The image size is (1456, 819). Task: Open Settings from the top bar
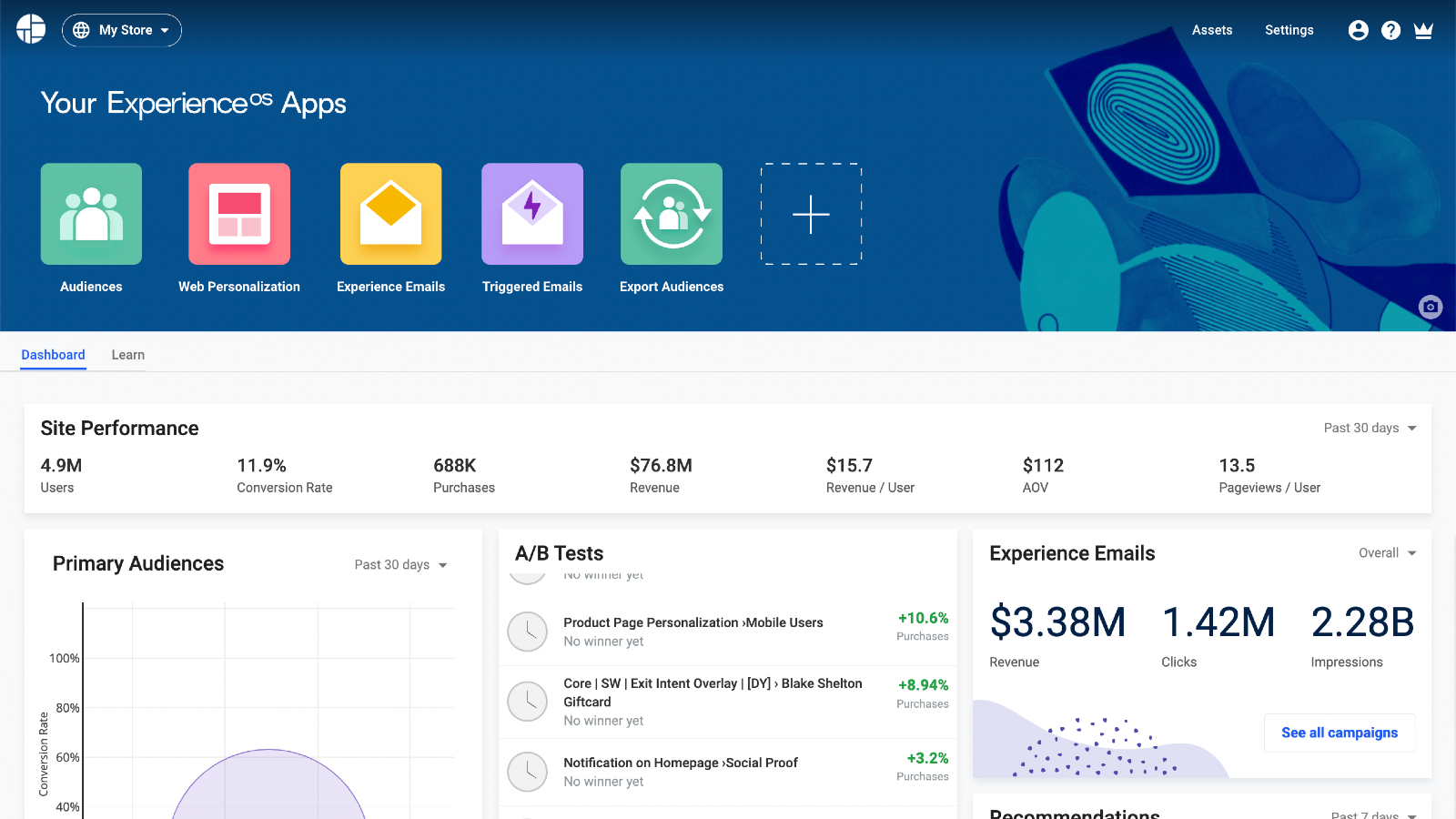pos(1289,29)
